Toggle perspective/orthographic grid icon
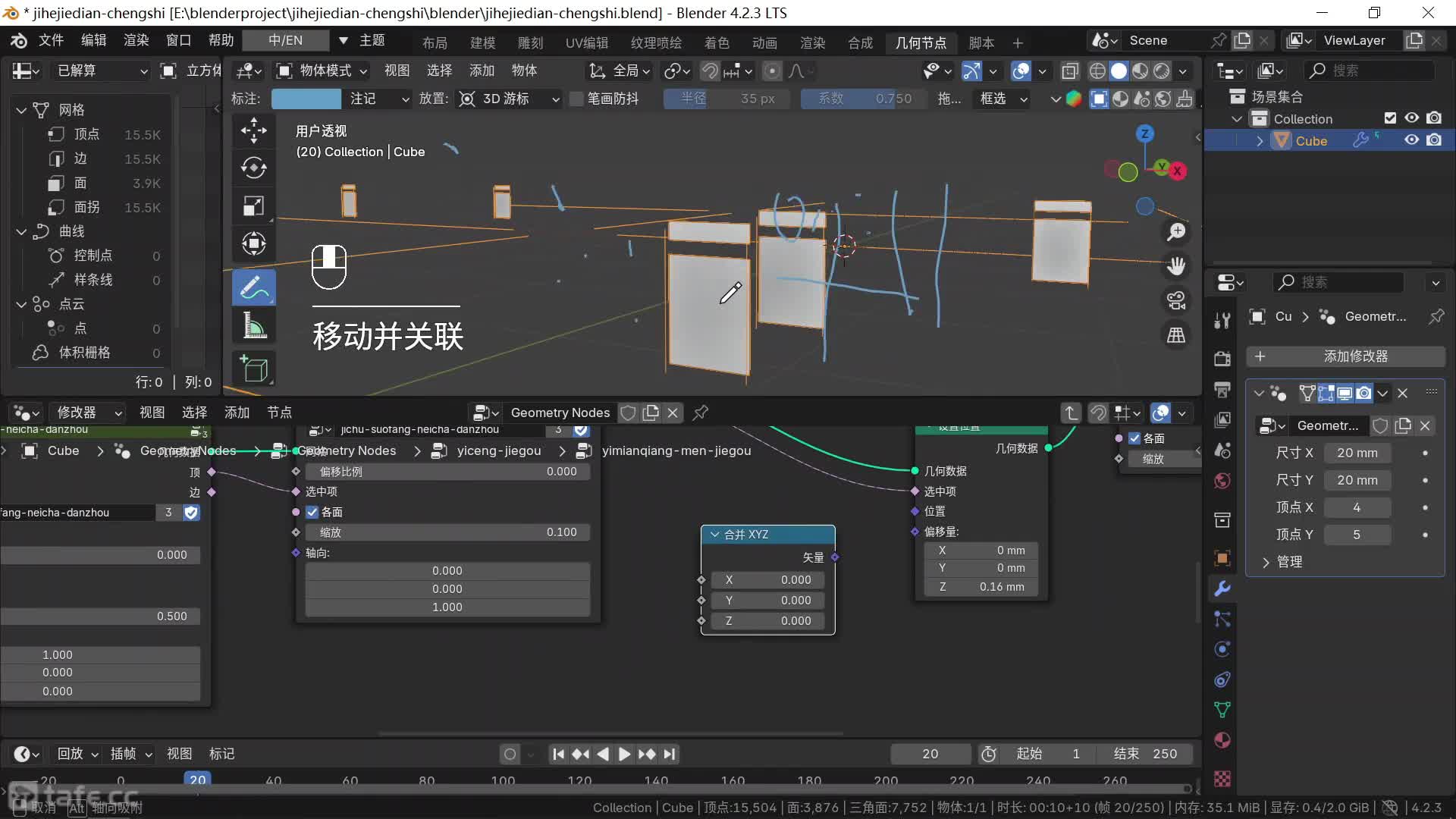The image size is (1456, 819). point(1176,335)
